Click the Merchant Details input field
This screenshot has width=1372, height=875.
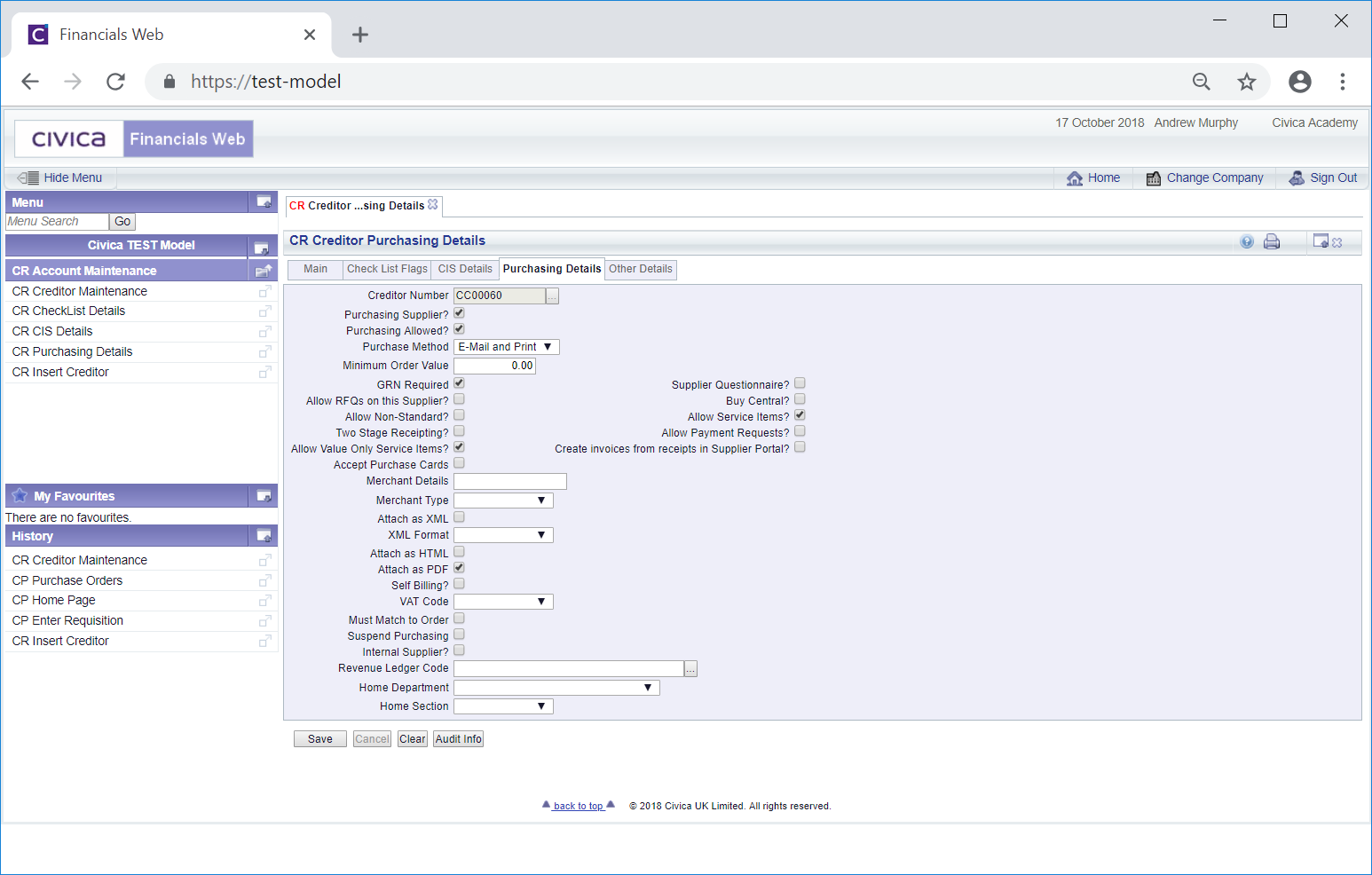click(510, 481)
